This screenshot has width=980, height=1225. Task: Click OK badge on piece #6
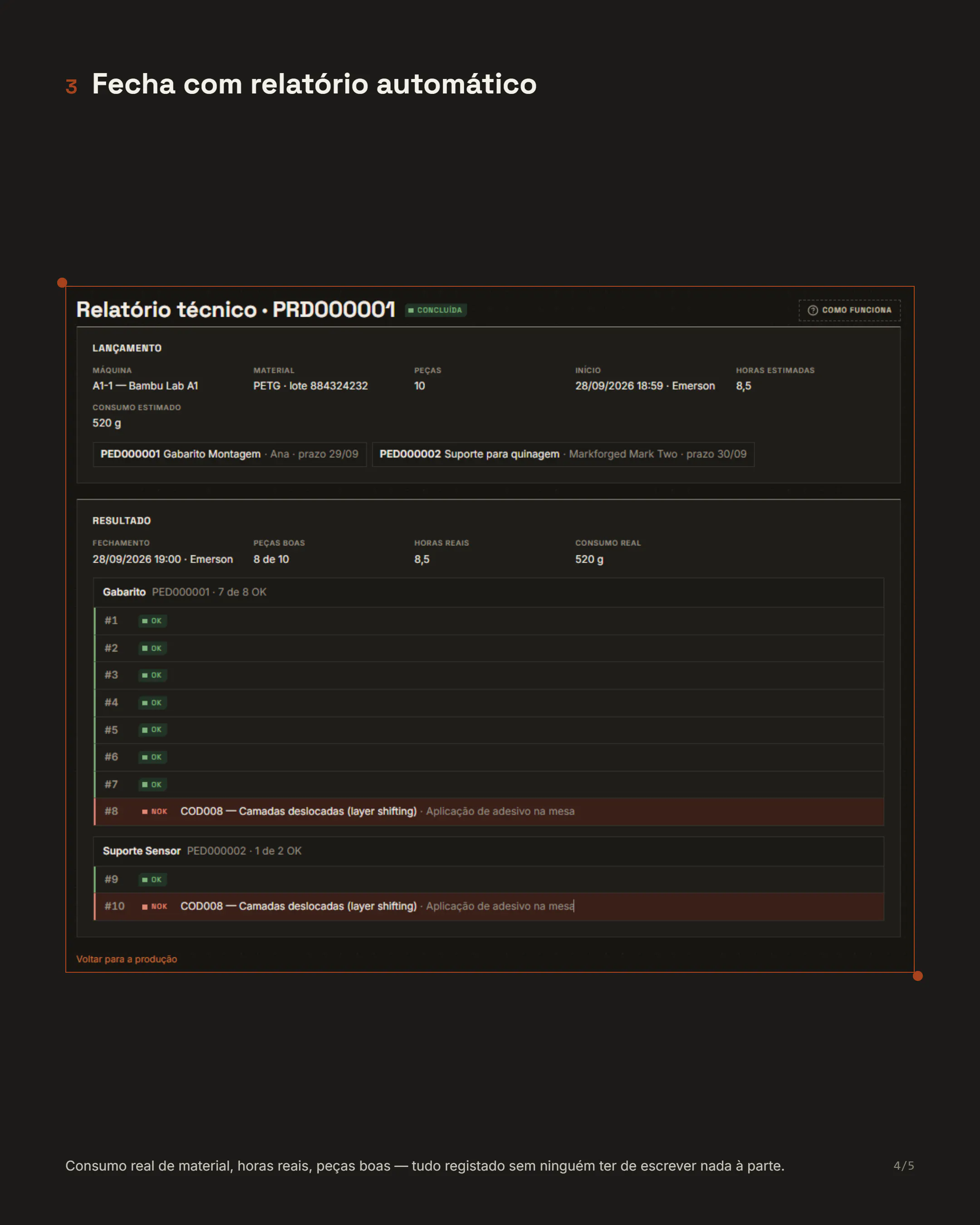[152, 757]
